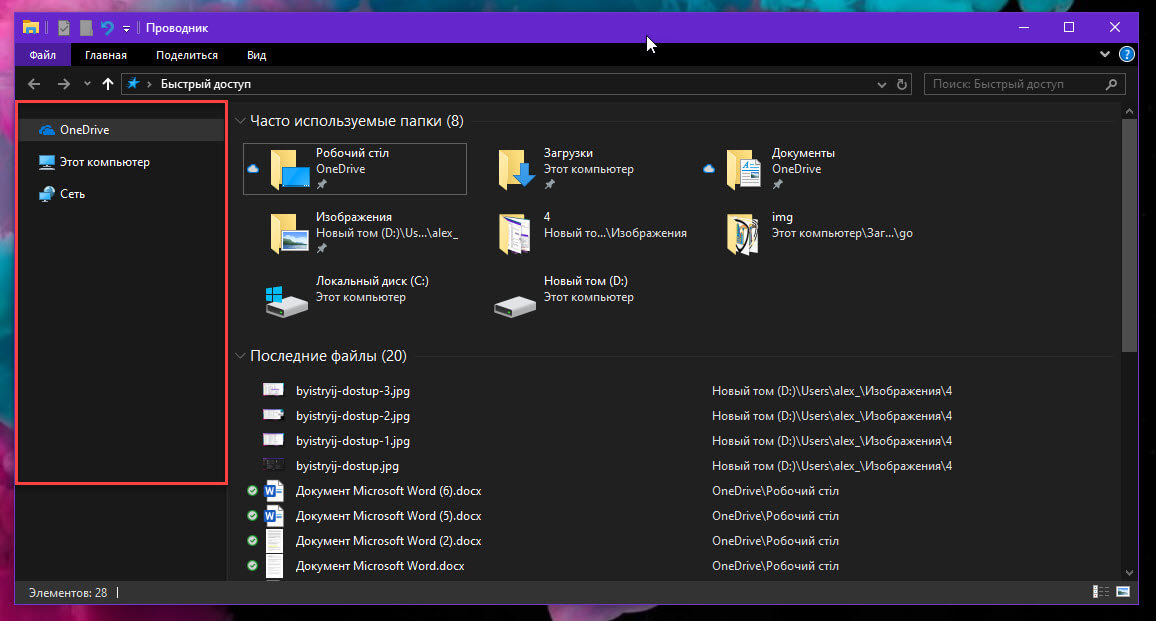The height and width of the screenshot is (621, 1156).
Task: Select Документ Microsoft Word (2).docx
Action: (x=389, y=541)
